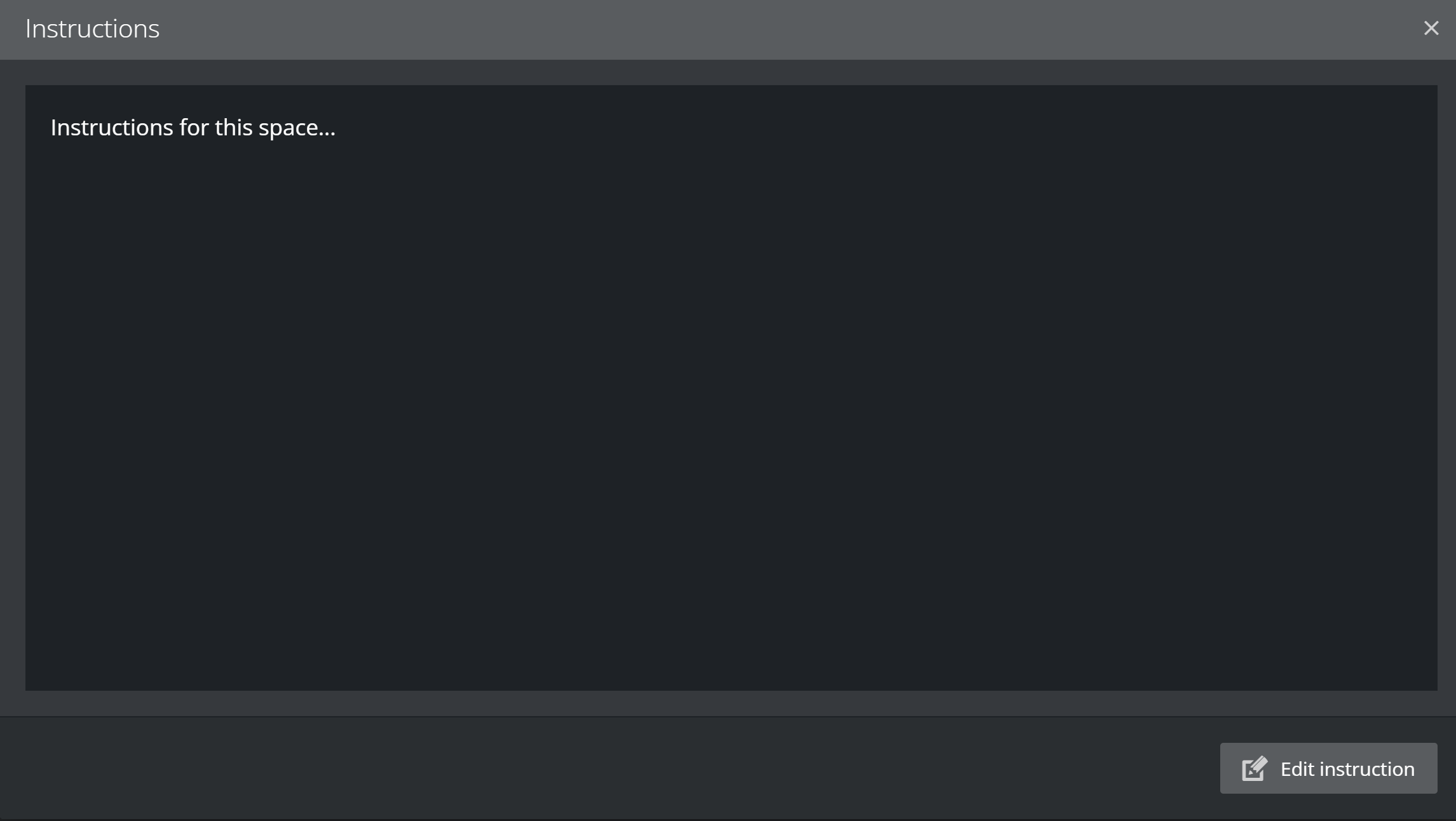Click the word "Instructions" in the title bar
Screen dimensions: 1456x821
pos(92,29)
